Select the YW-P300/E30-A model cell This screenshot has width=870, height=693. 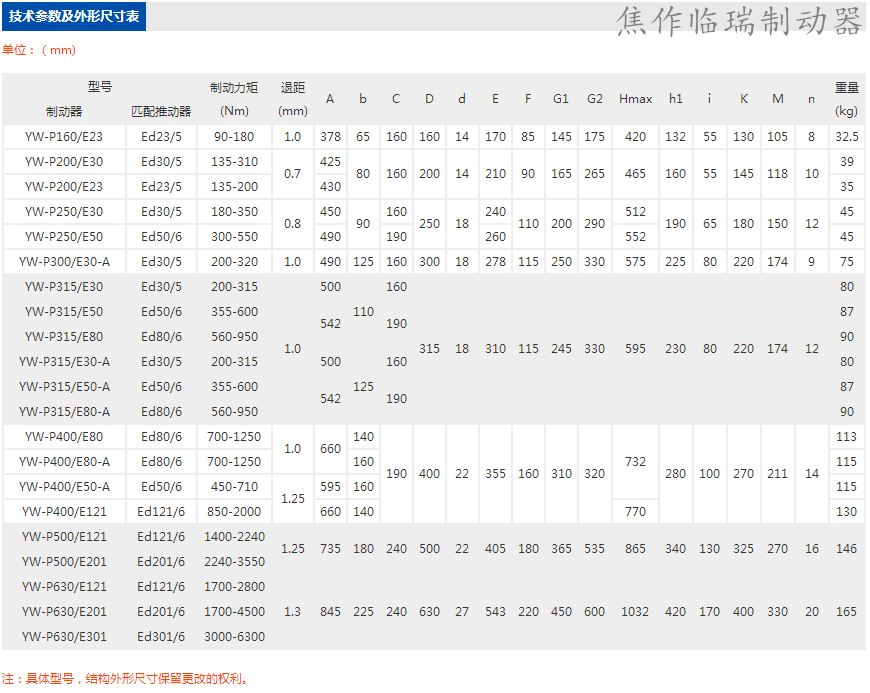pos(64,262)
